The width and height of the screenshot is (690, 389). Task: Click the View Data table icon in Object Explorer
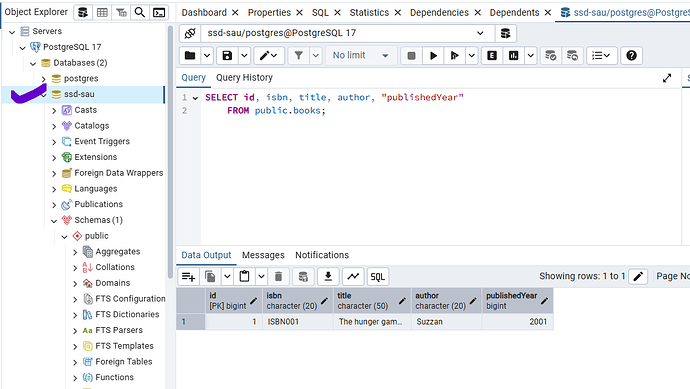tap(102, 12)
